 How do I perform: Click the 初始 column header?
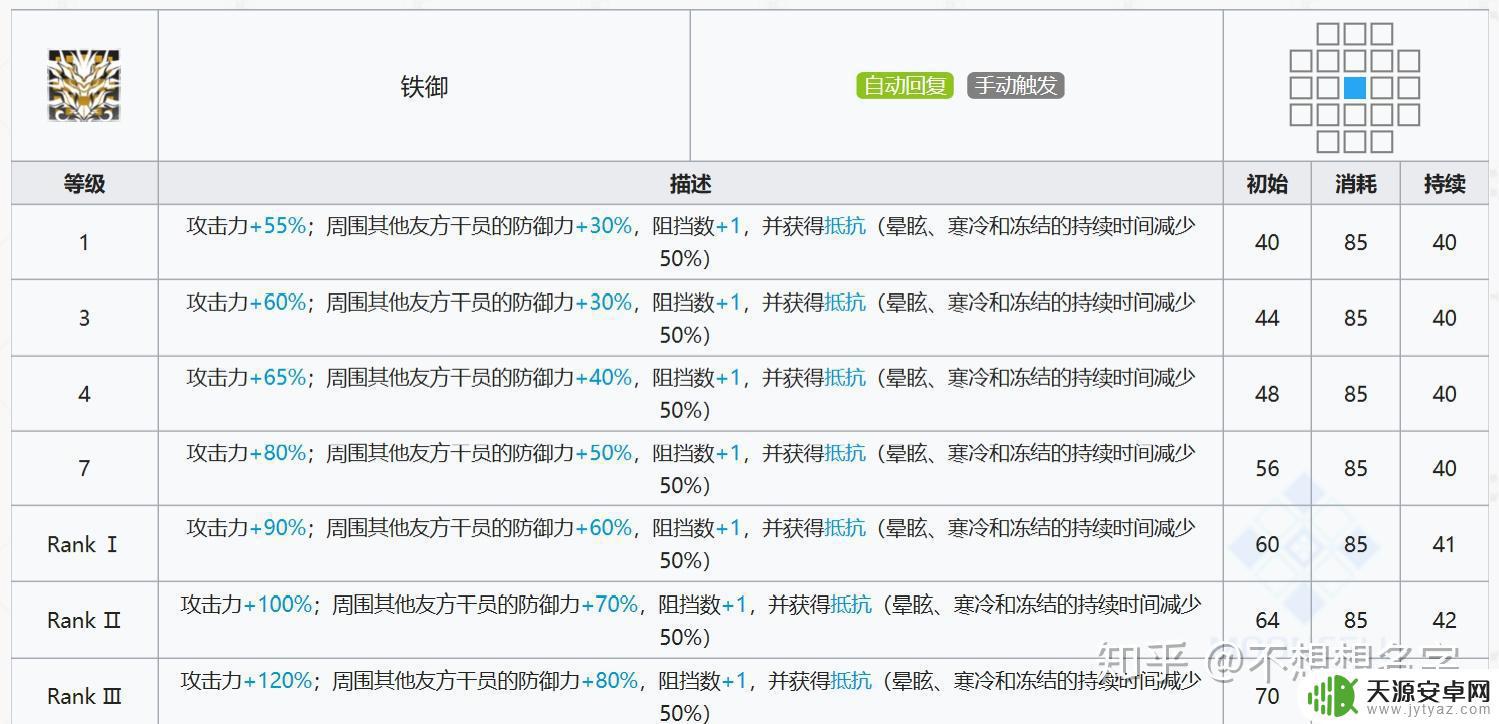click(x=1267, y=184)
